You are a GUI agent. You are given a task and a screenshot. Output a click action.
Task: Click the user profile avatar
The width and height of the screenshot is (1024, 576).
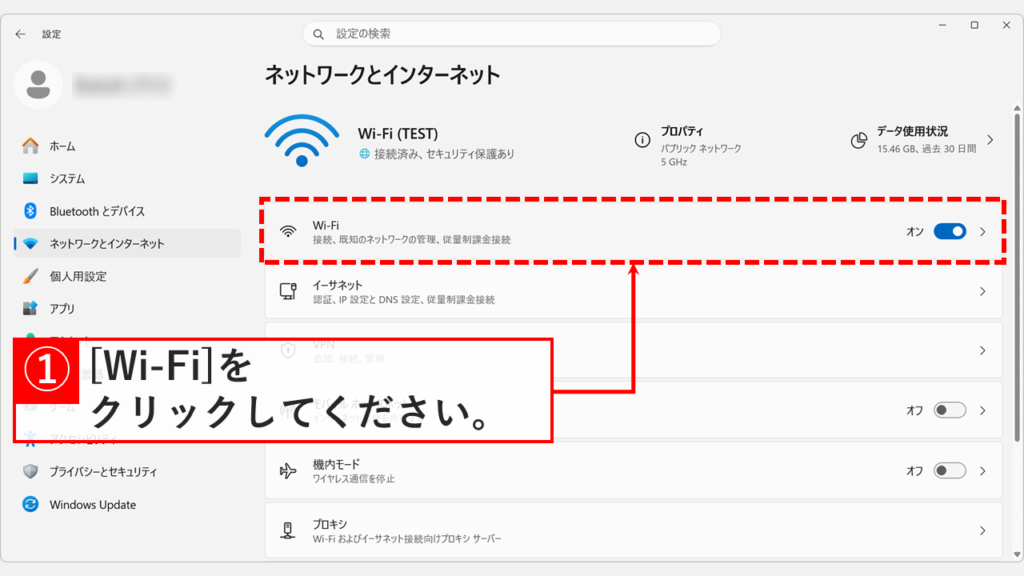click(39, 84)
